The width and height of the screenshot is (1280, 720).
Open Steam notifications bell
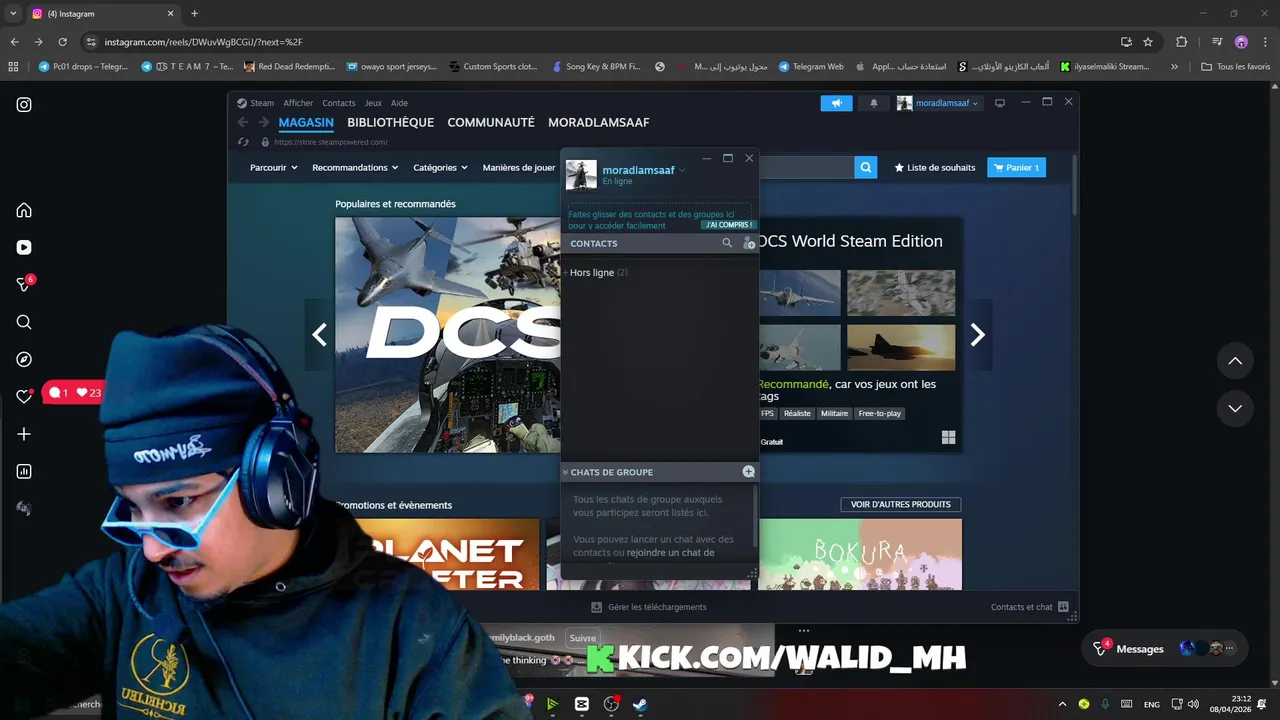[873, 103]
